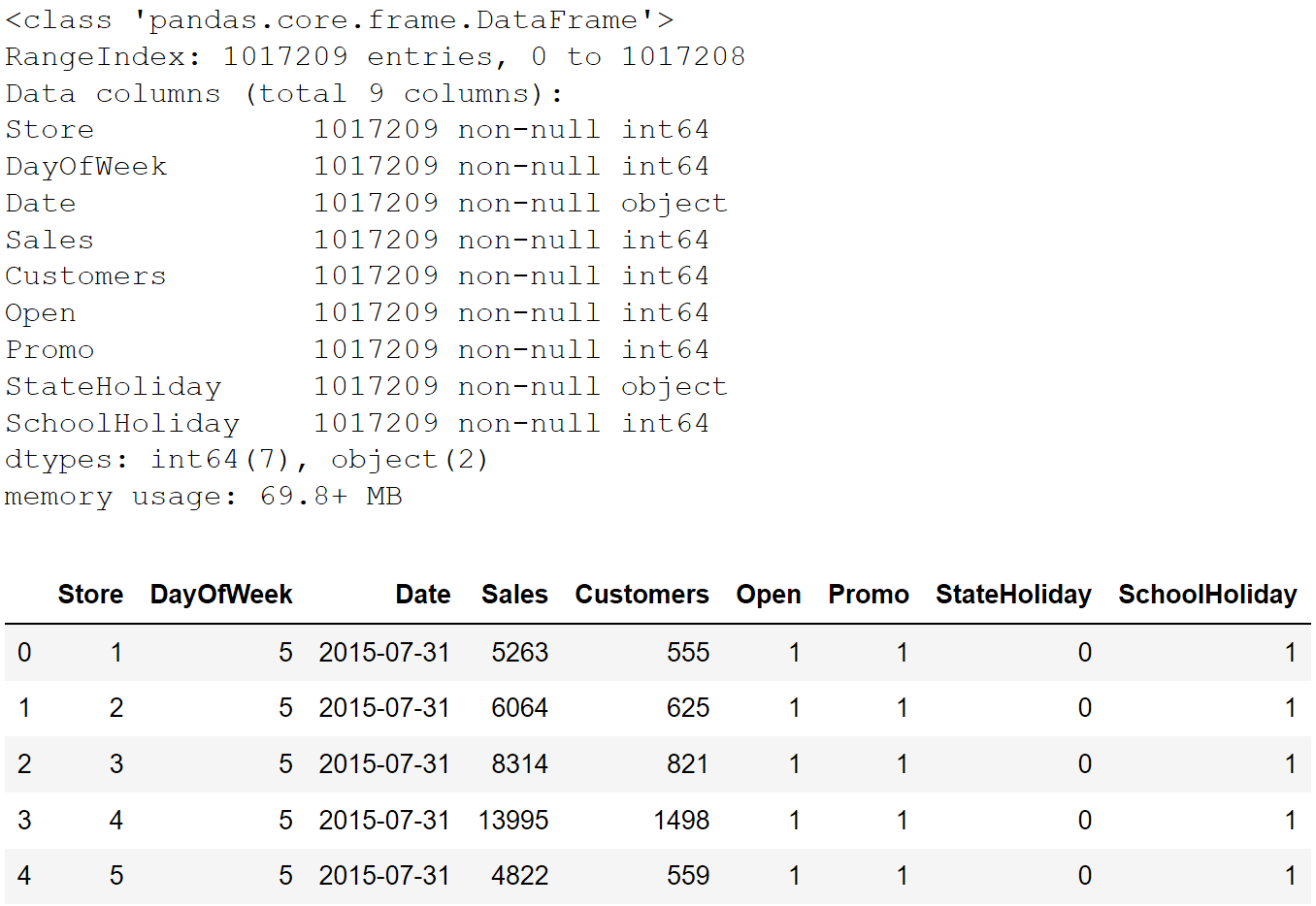Select the Date column header
The image size is (1316, 906).
(x=423, y=595)
